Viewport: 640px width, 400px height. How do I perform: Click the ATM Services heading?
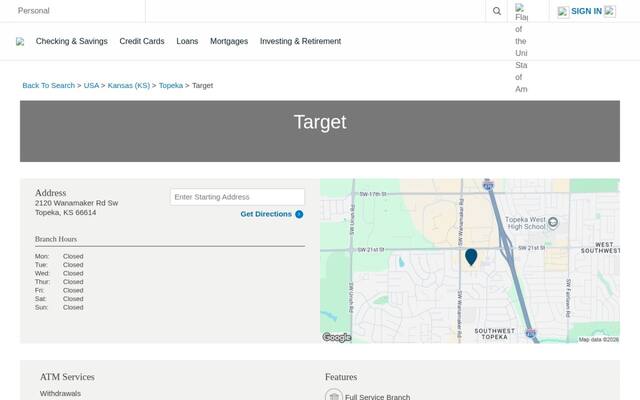coord(67,377)
